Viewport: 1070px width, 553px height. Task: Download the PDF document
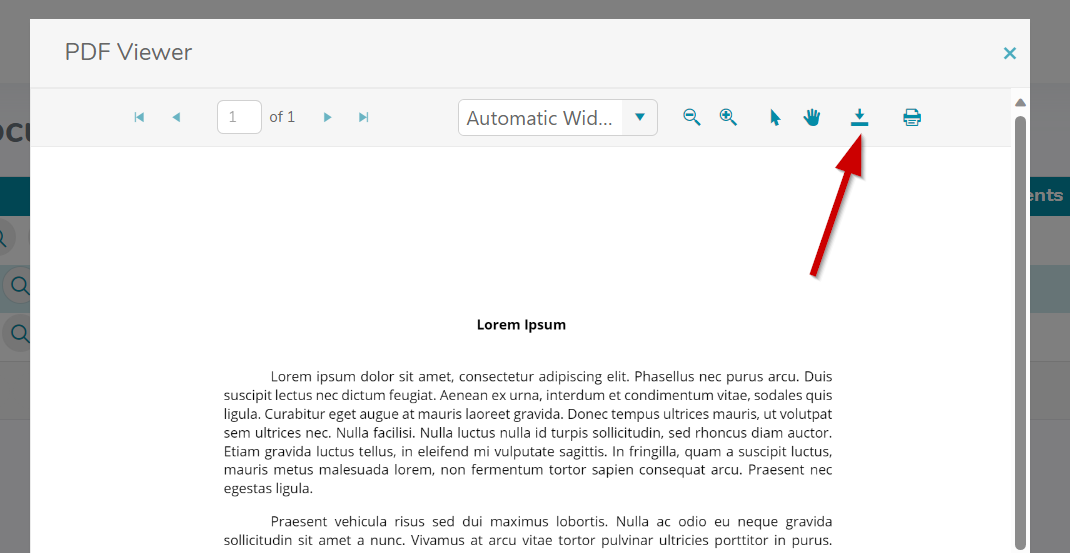click(859, 118)
